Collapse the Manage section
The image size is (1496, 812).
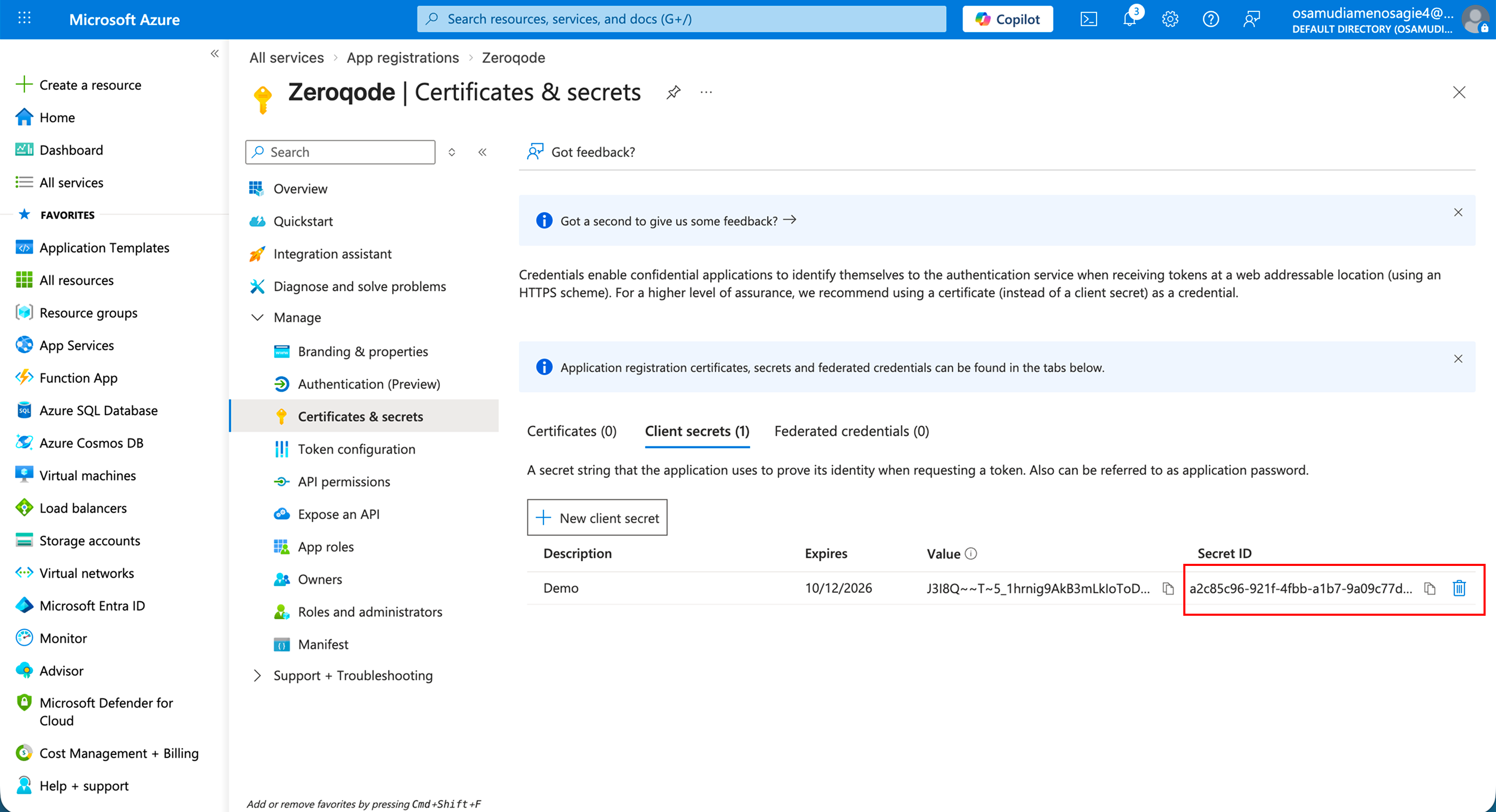click(x=257, y=318)
